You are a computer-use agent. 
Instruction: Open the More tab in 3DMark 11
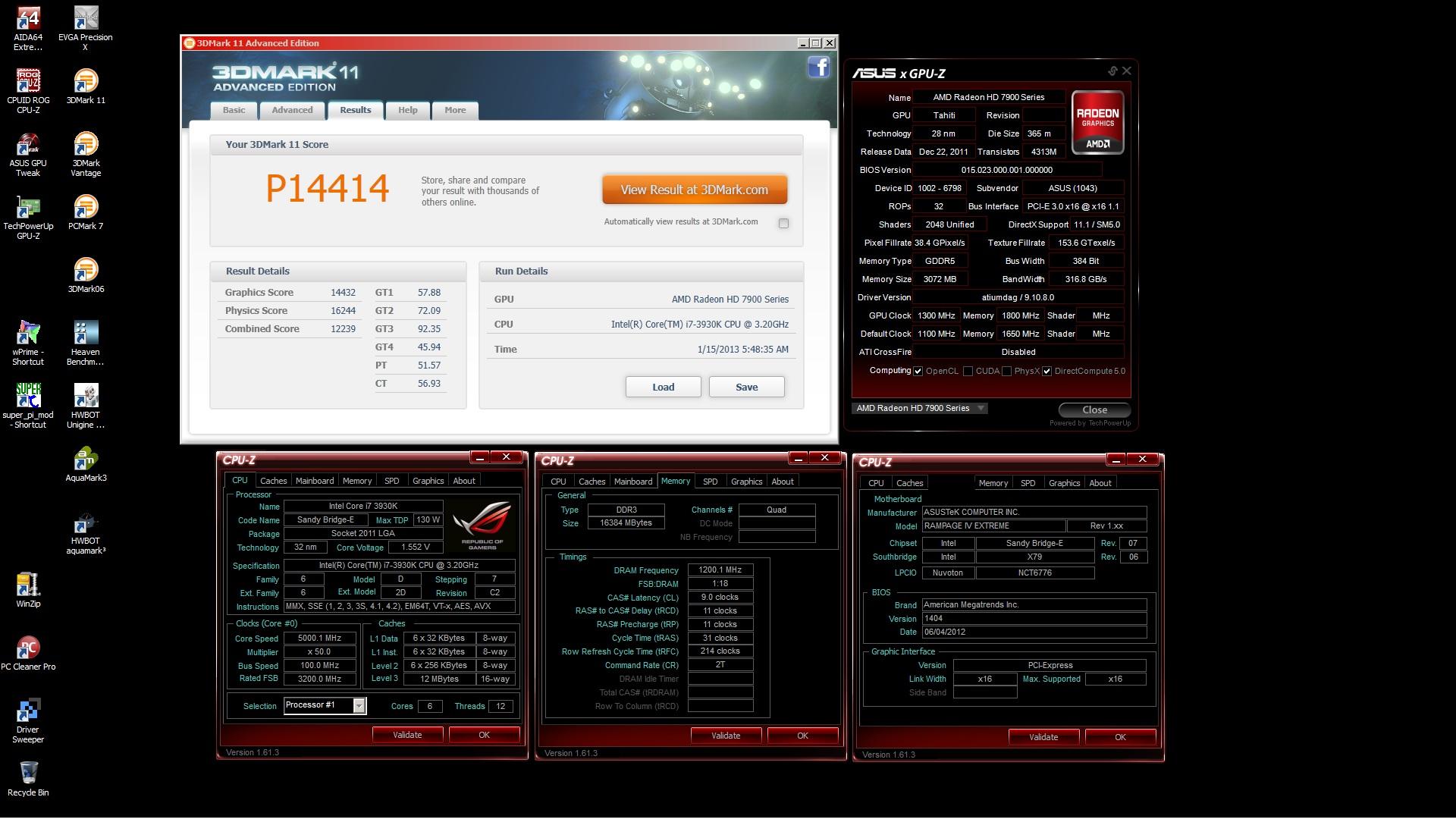[455, 110]
